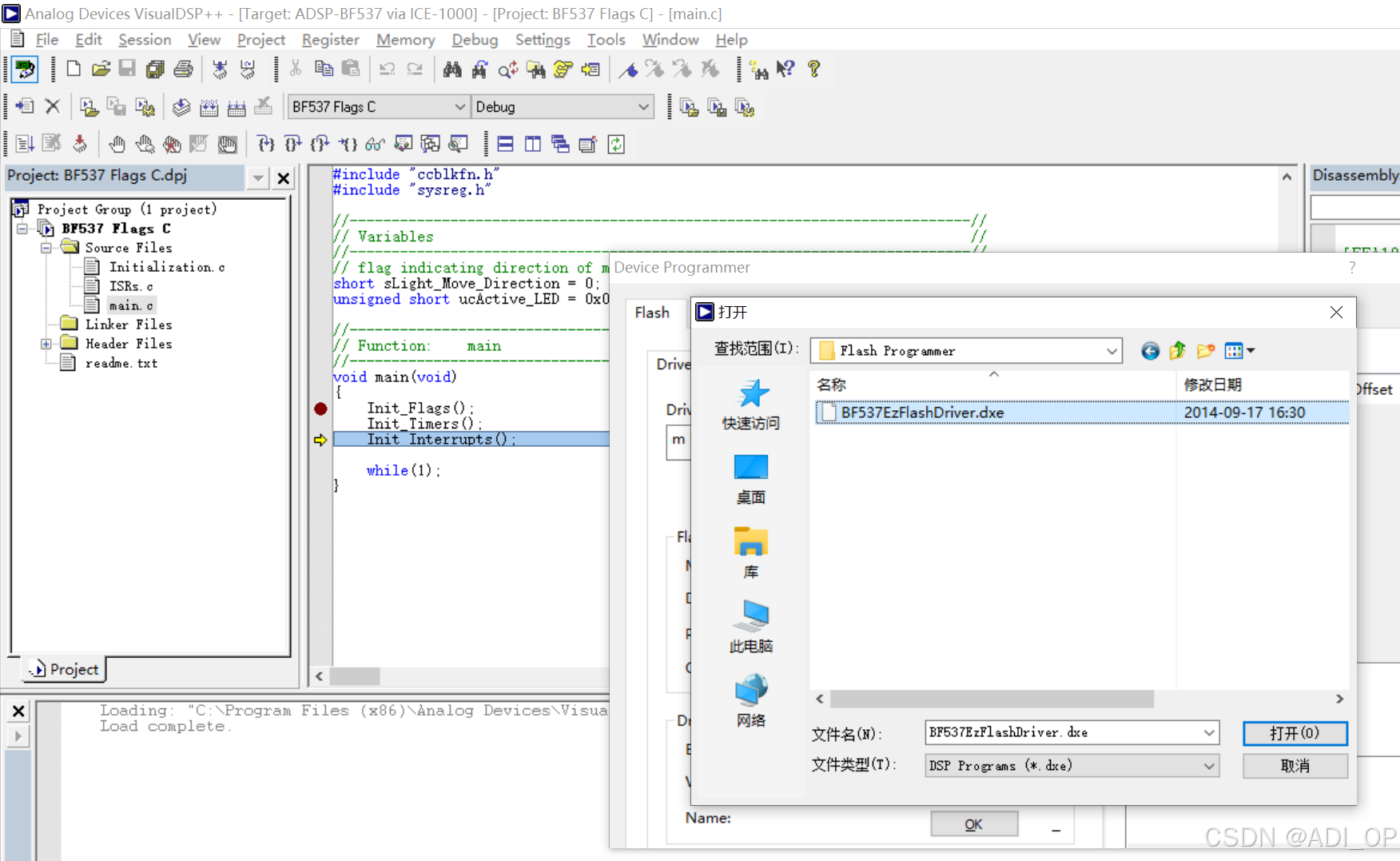Select 桌面 in dialog sidebar

751,479
